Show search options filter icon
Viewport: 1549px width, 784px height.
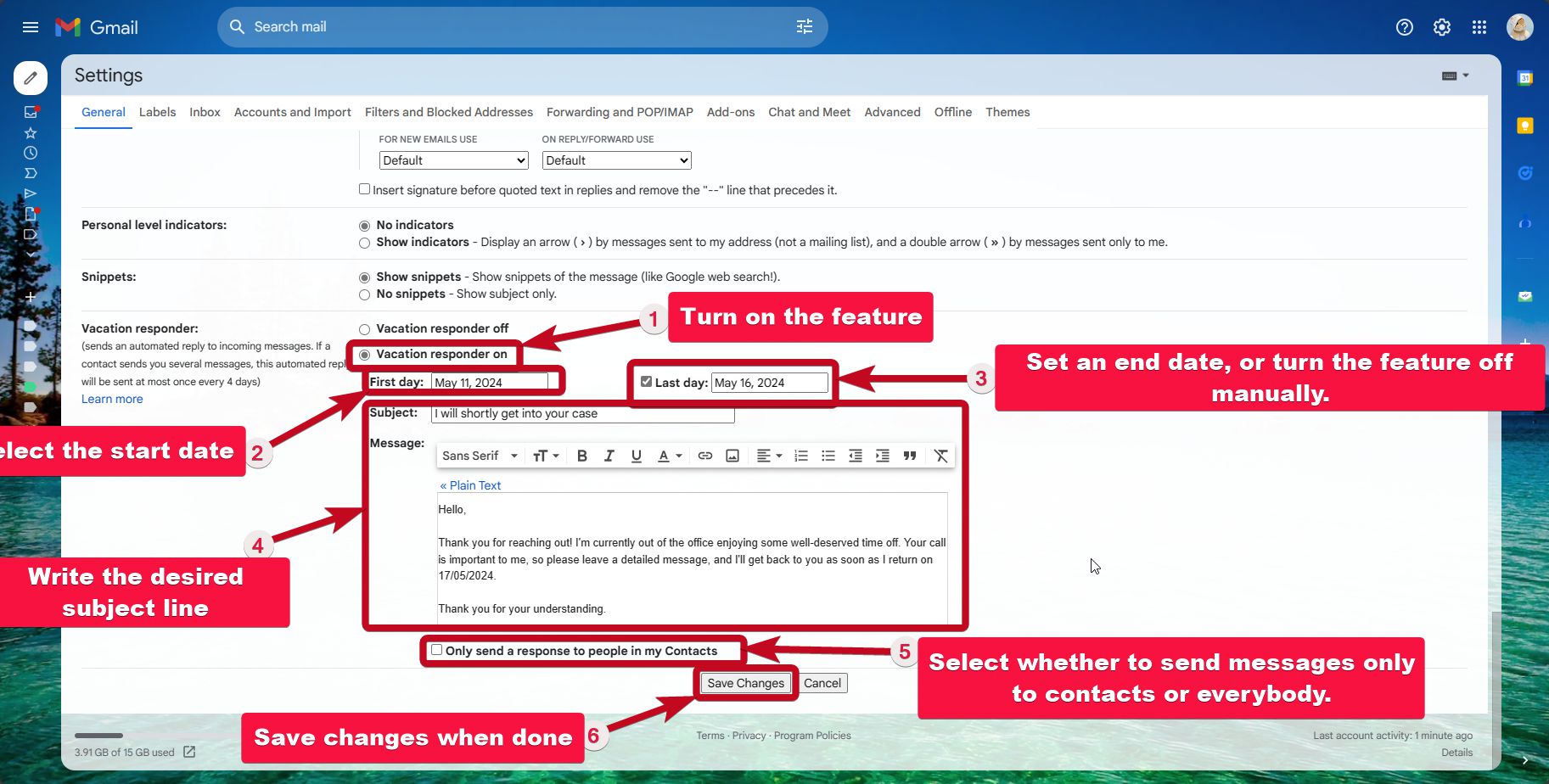tap(805, 27)
